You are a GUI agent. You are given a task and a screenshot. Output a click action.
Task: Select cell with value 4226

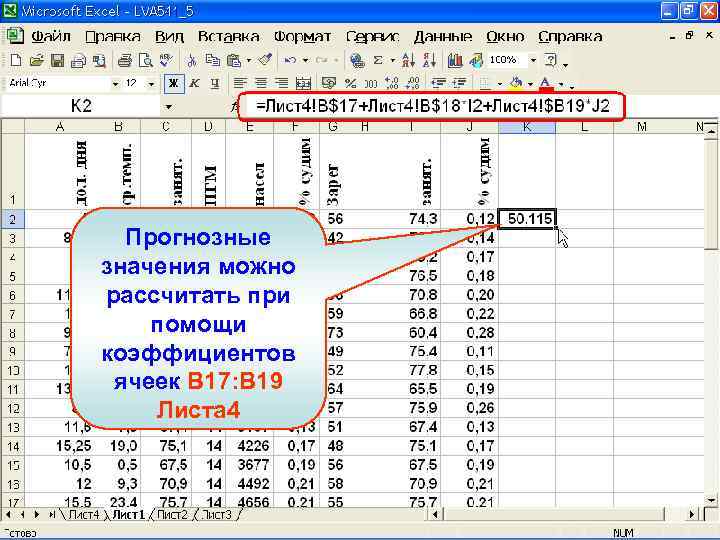249,446
